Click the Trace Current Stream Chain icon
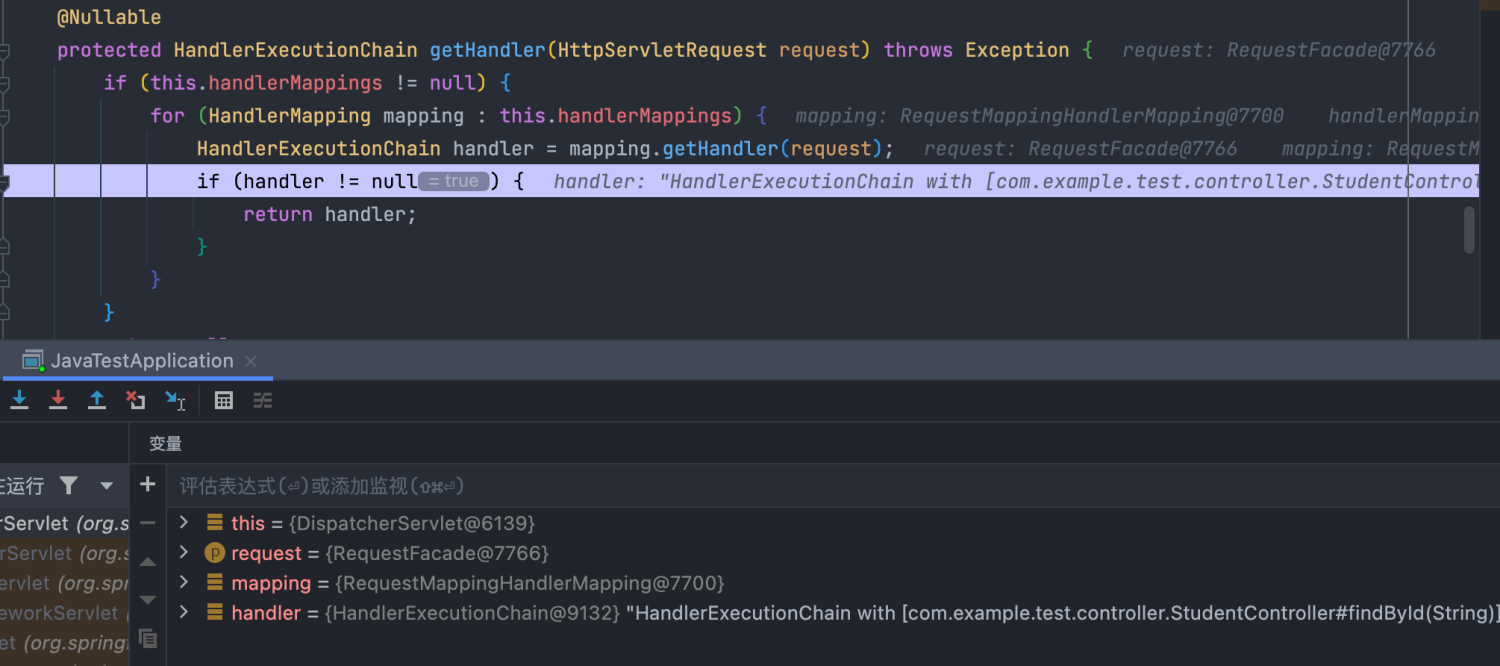 click(263, 400)
